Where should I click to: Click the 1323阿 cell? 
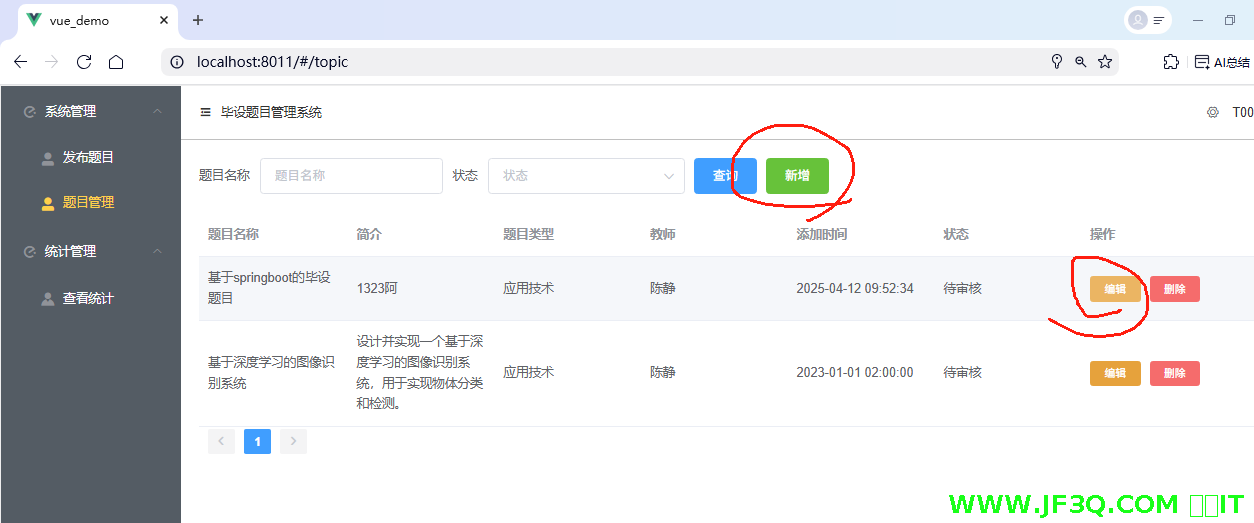tap(377, 288)
